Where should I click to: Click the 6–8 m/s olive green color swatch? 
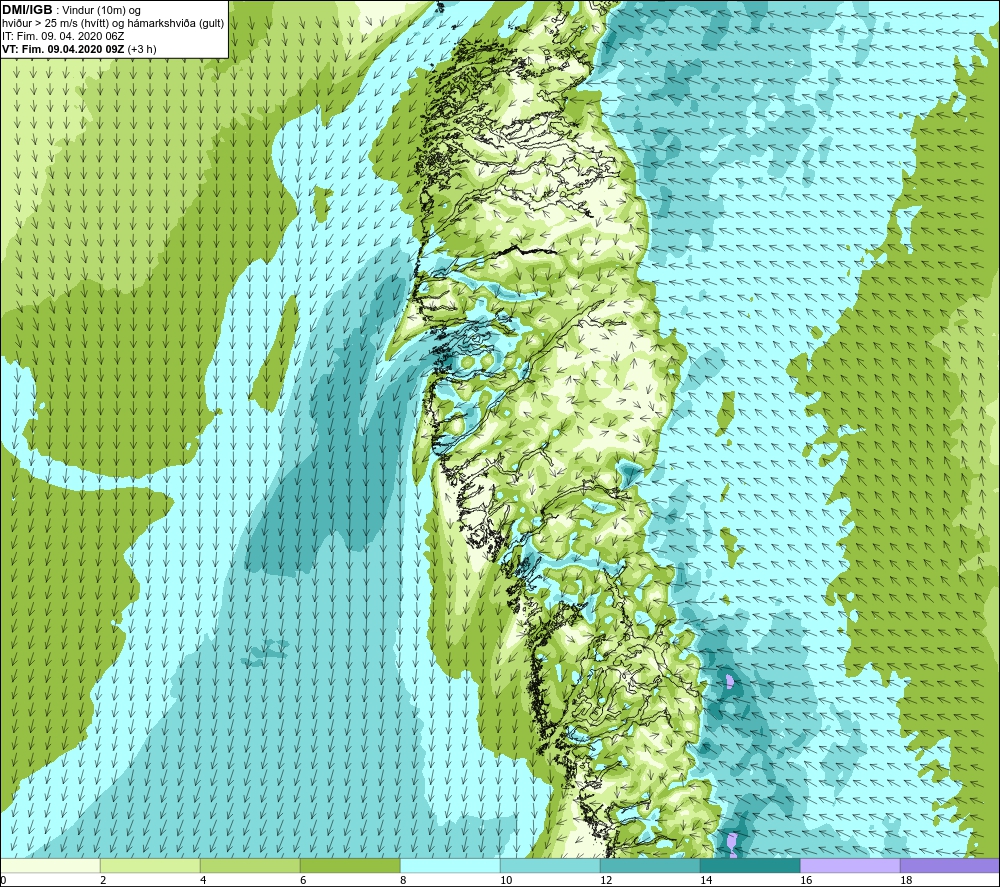pyautogui.click(x=350, y=865)
